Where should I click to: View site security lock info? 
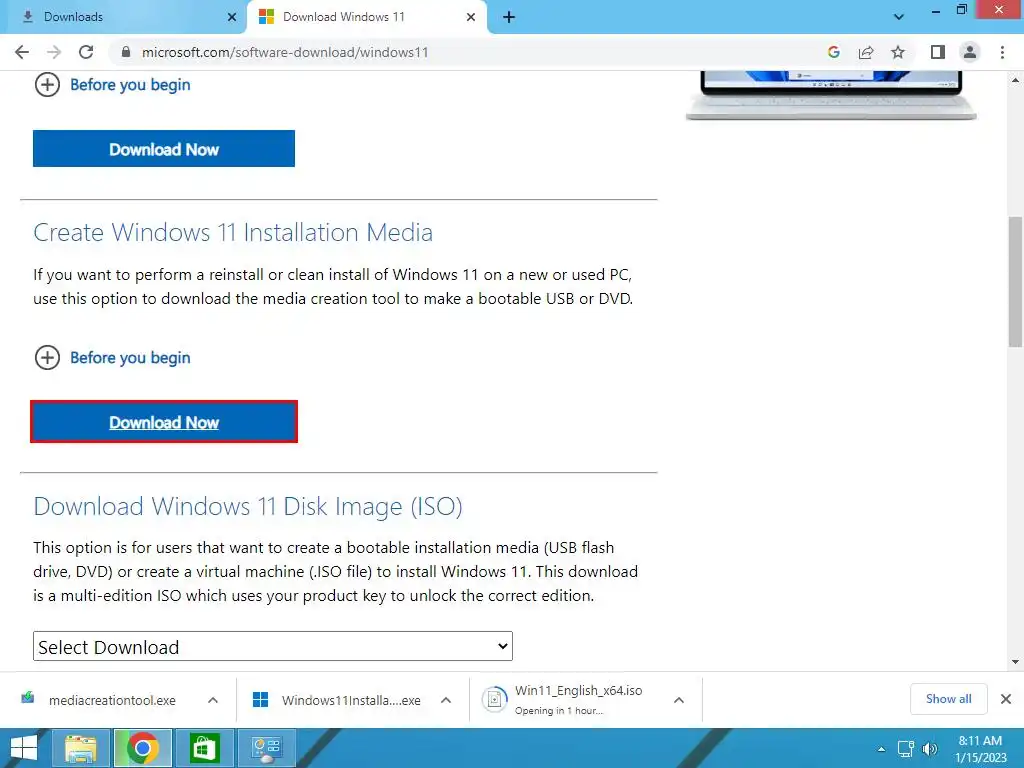click(x=126, y=52)
